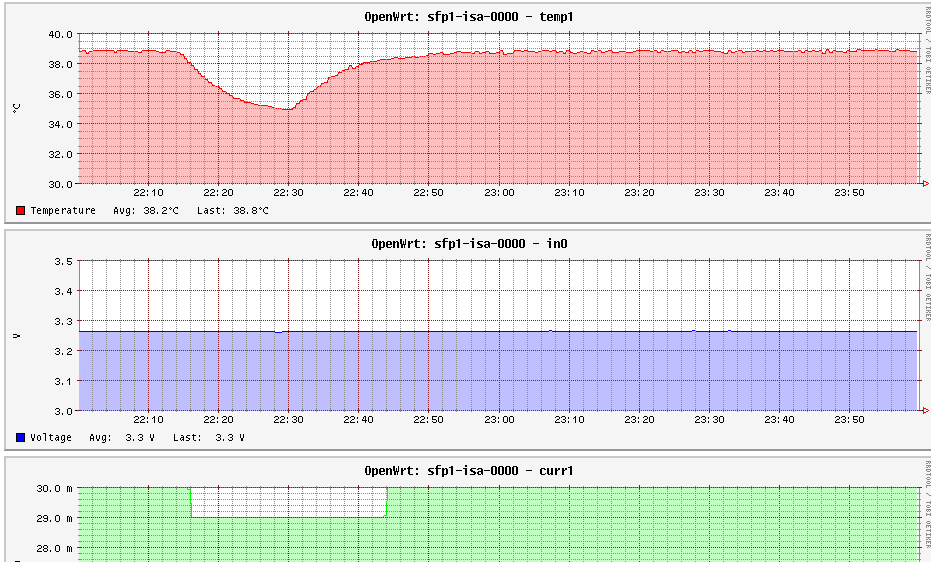Click the 'Last: 38.8°C' legend value

coord(233,211)
